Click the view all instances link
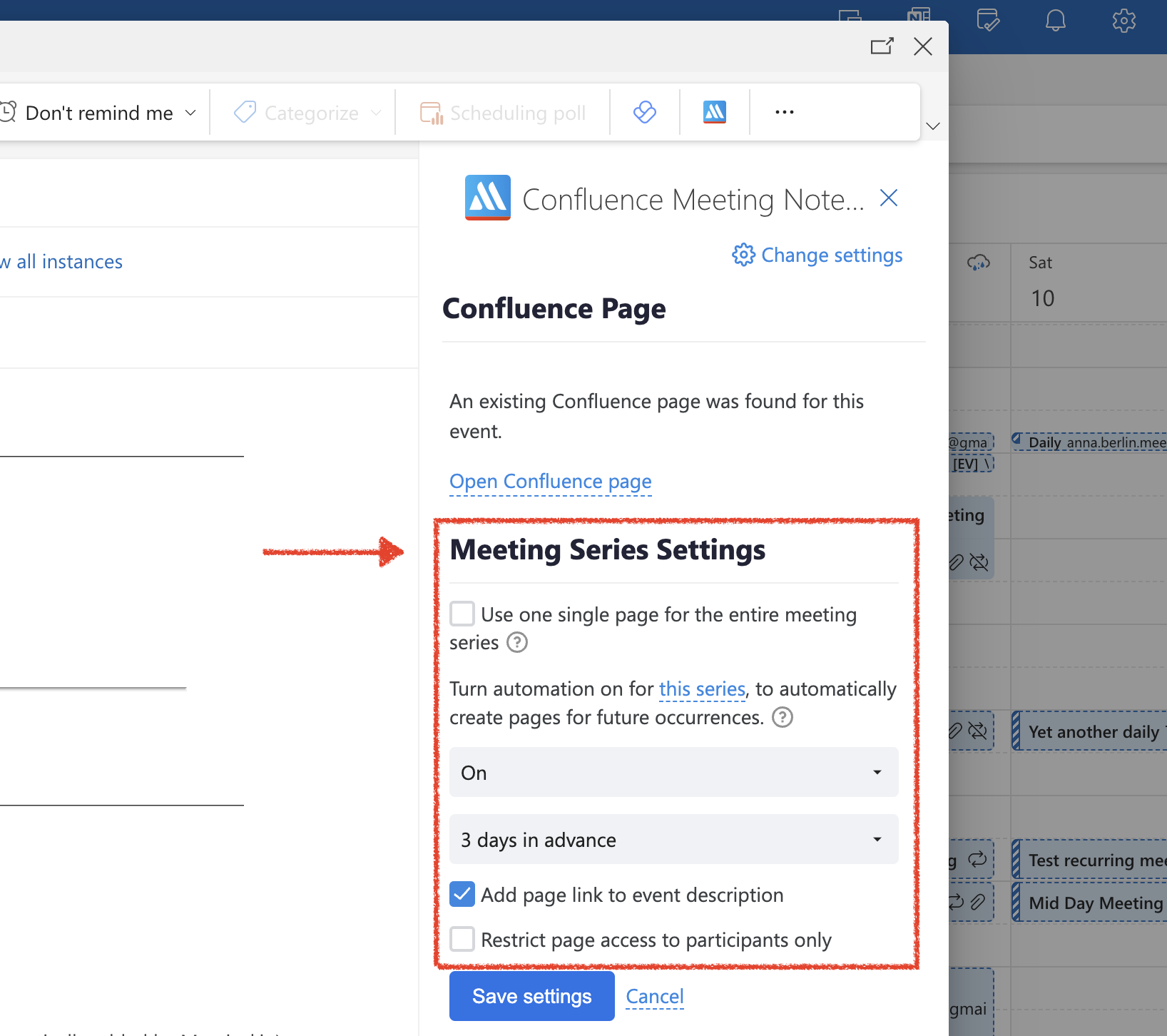Viewport: 1167px width, 1036px height. point(61,262)
